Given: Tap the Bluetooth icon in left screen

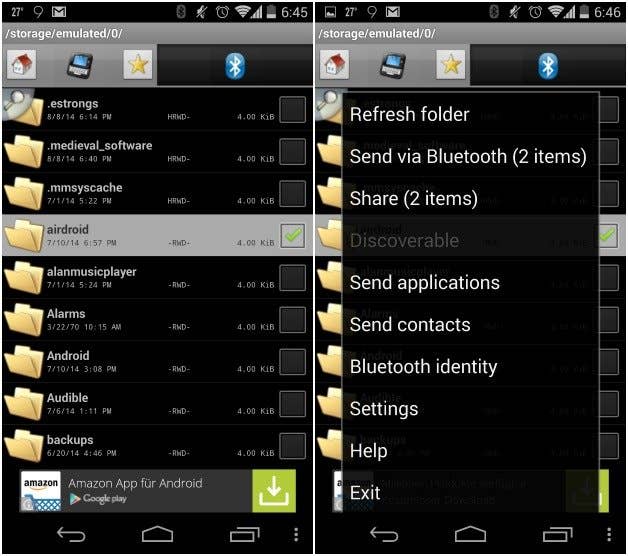Looking at the screenshot, I should click(x=235, y=65).
